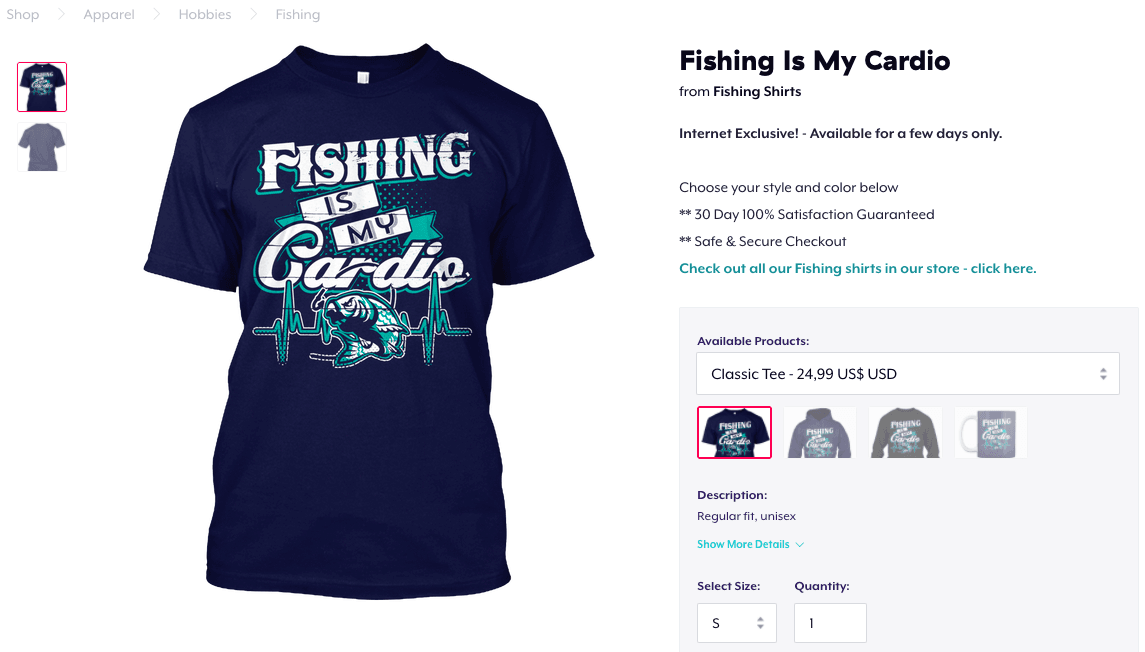Open the Available Products dropdown
The height and width of the screenshot is (652, 1145).
pyautogui.click(x=908, y=374)
